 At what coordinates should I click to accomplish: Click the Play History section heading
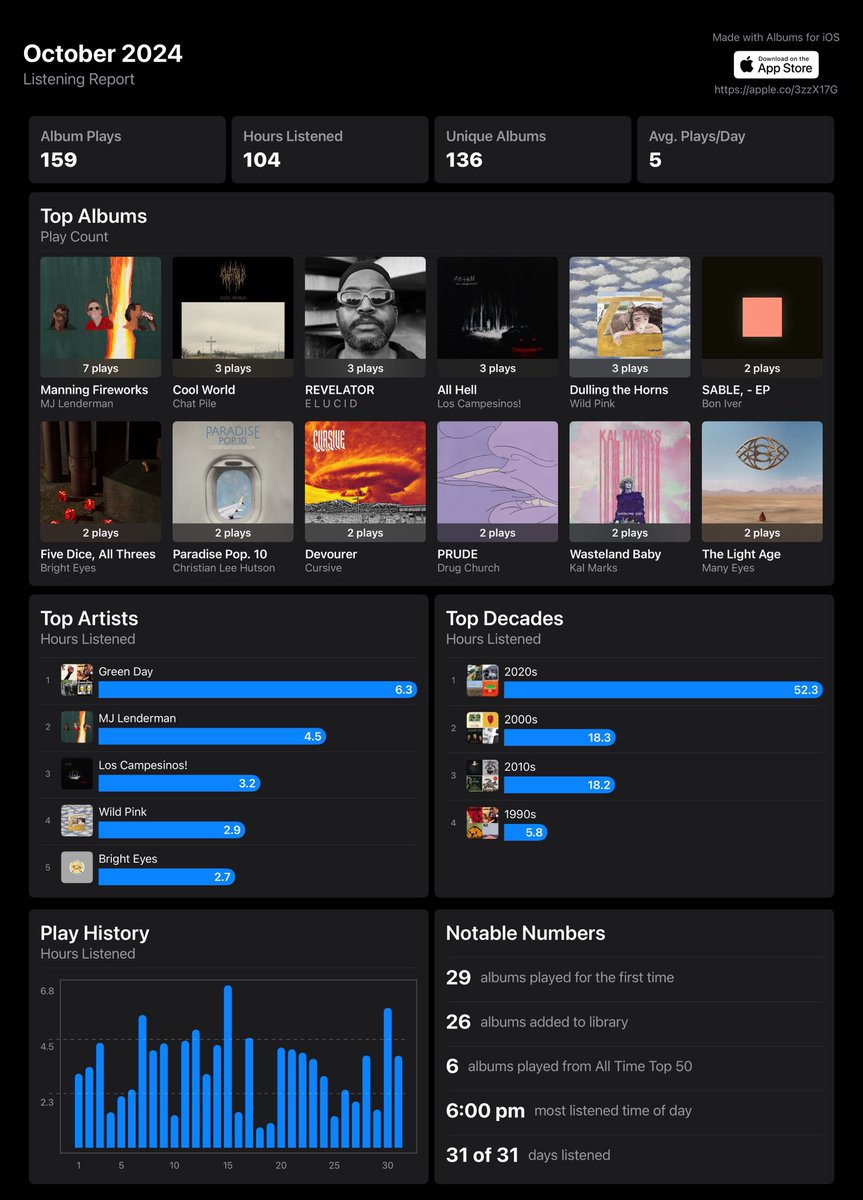click(95, 933)
